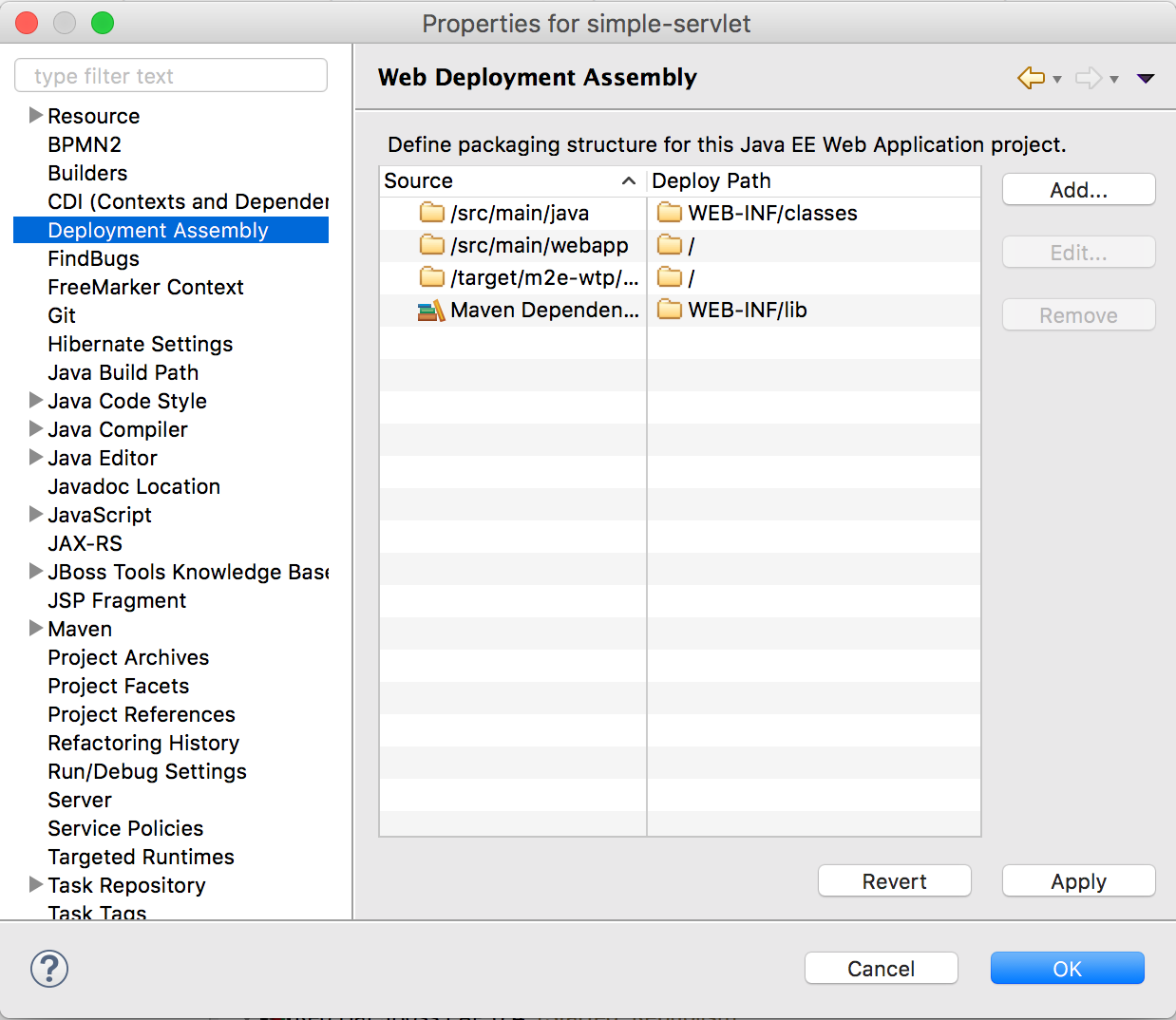Open the forward history dropdown arrow
The width and height of the screenshot is (1176, 1020).
click(x=1114, y=80)
